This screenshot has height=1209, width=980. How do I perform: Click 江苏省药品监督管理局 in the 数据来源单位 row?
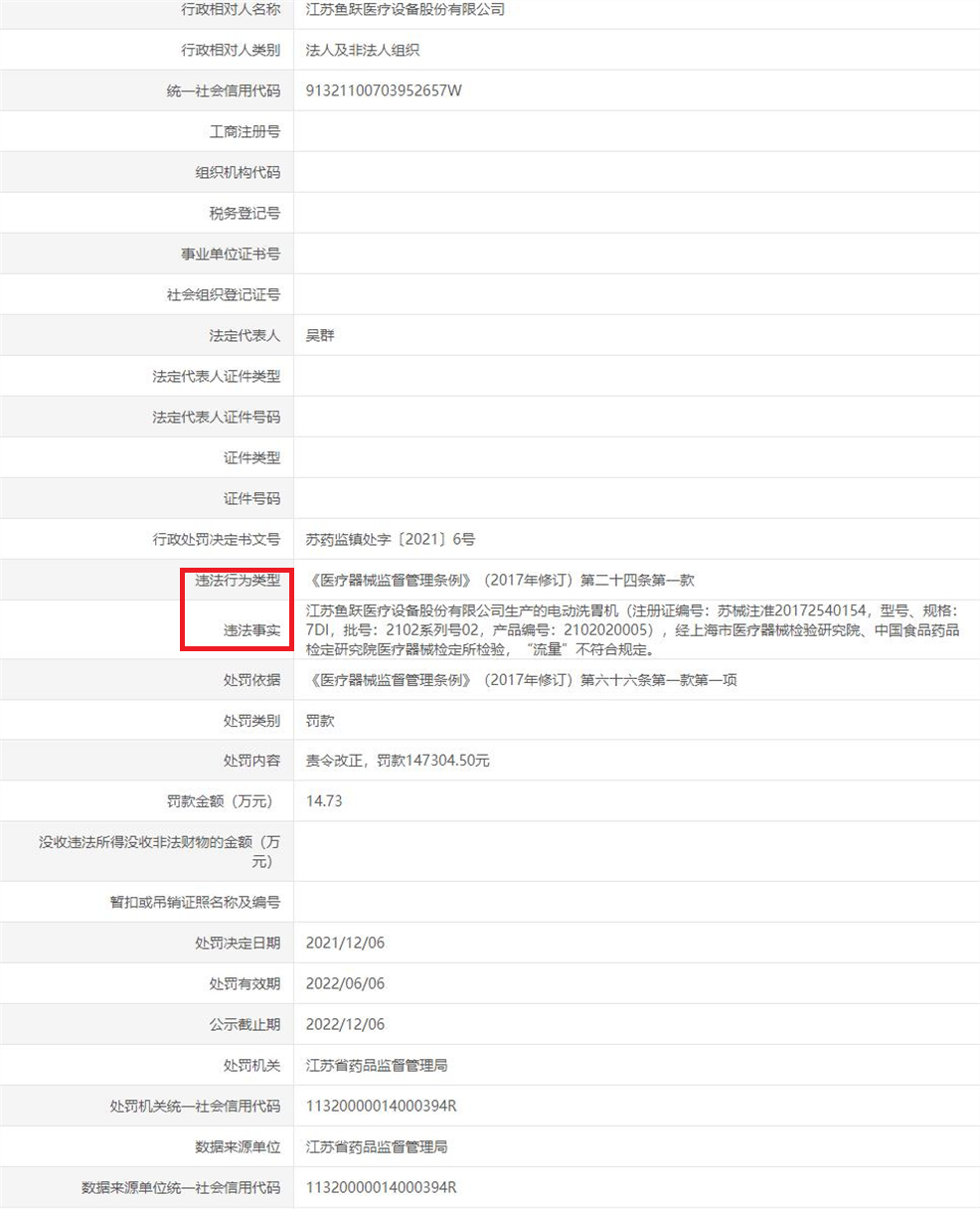pos(377,1146)
